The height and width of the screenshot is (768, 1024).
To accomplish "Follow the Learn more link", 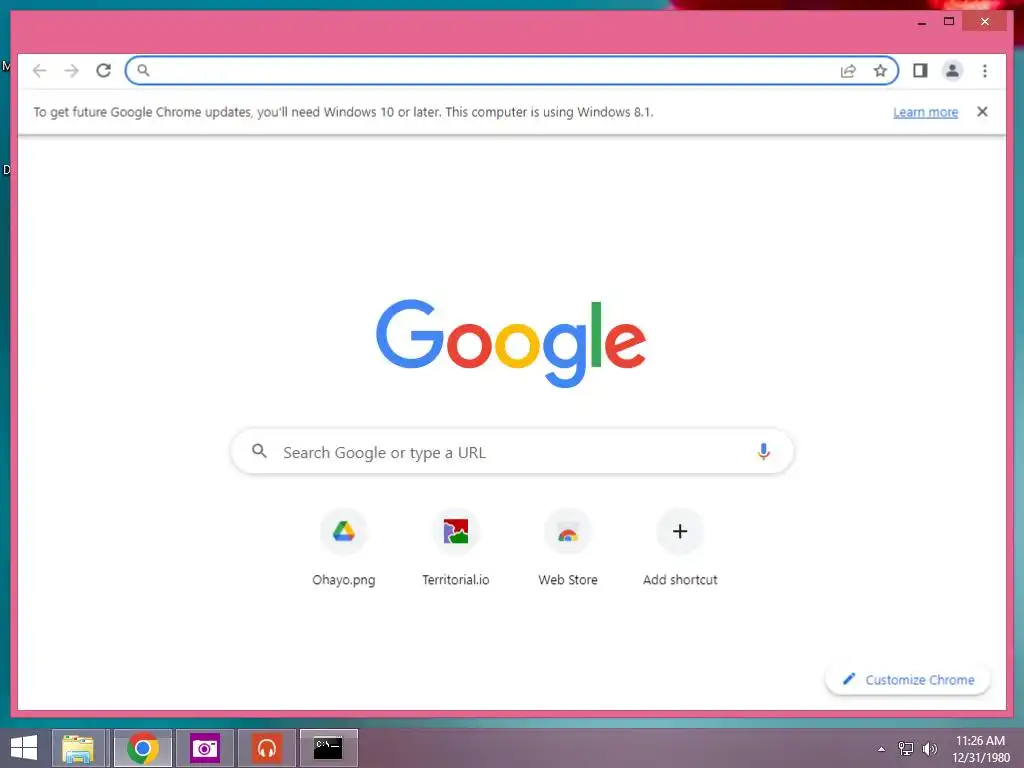I will tap(925, 112).
